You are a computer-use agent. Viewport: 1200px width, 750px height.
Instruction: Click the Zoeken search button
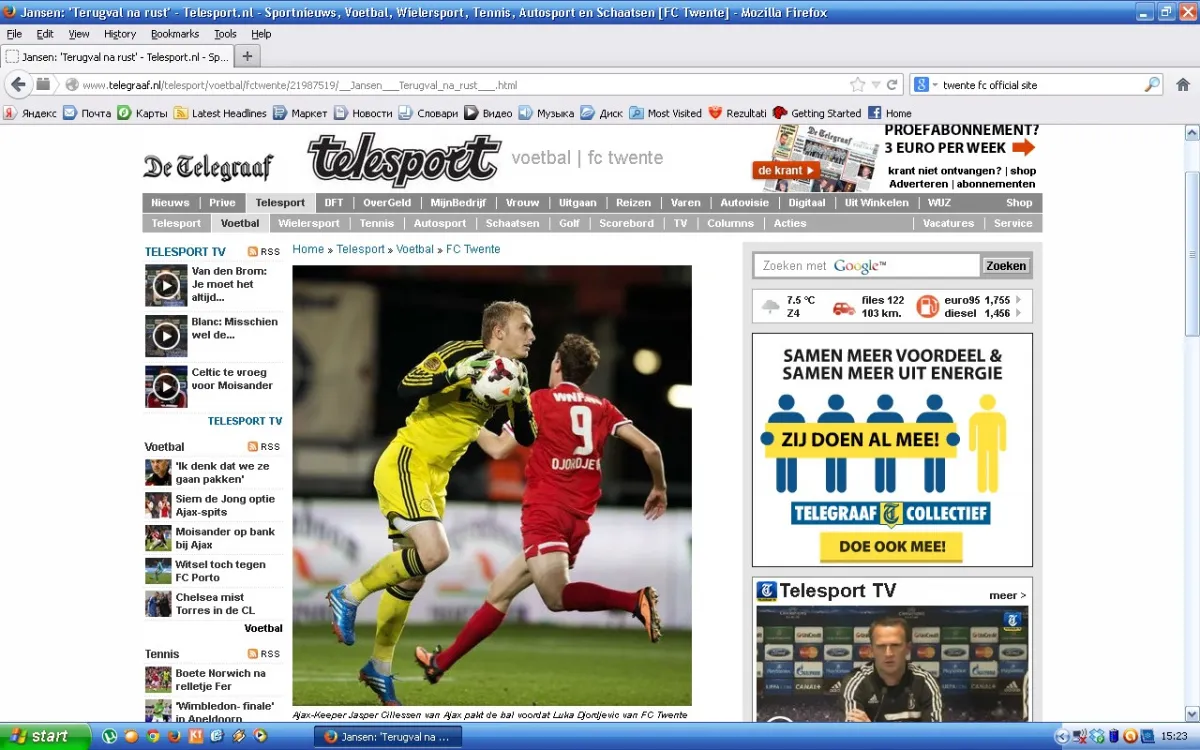[1006, 265]
